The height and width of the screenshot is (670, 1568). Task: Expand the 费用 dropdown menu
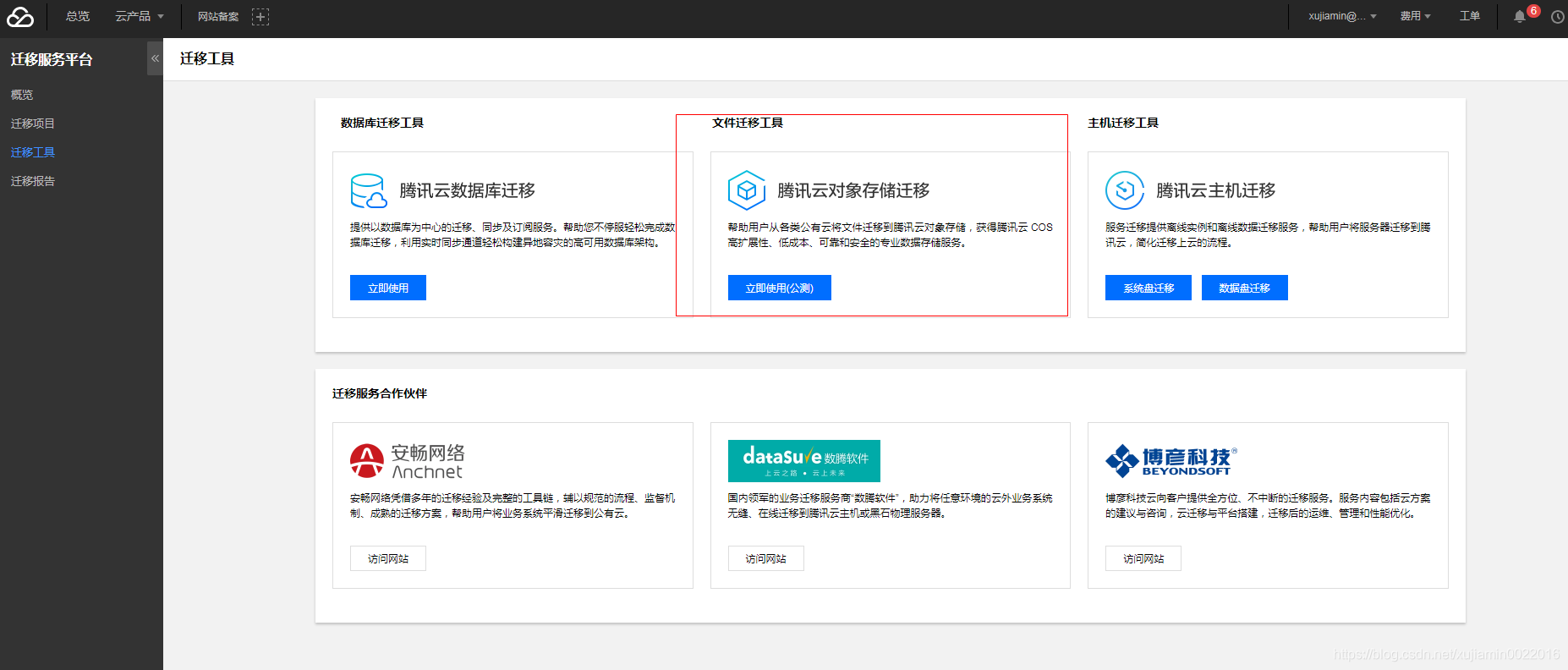(1415, 16)
